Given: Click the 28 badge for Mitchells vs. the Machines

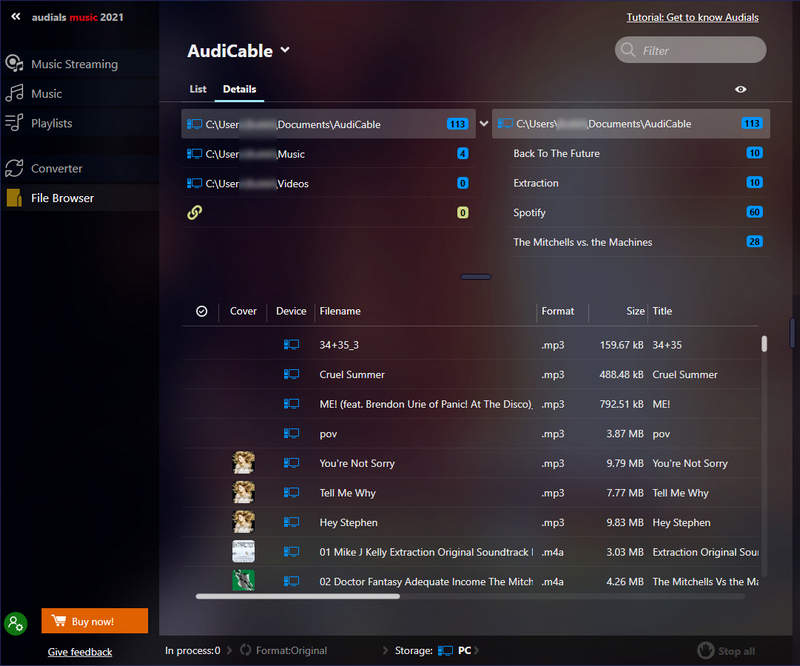Looking at the screenshot, I should tap(754, 241).
